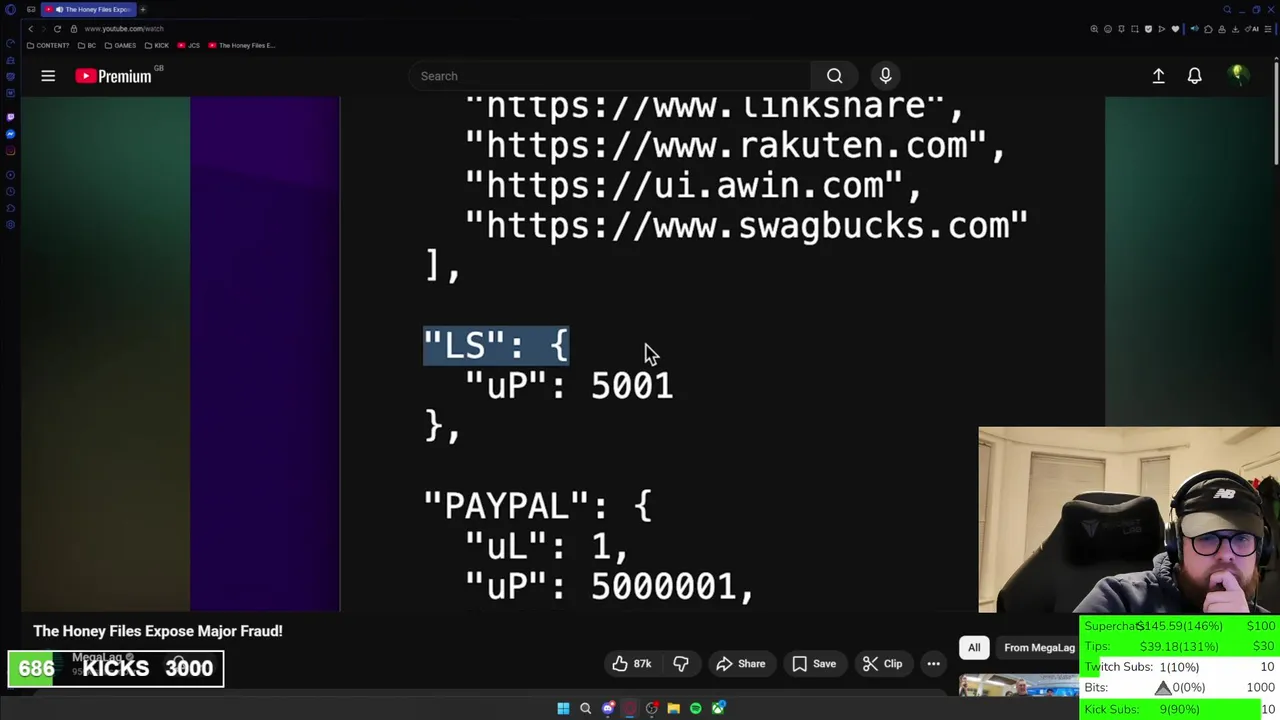Zoom in with the browser magnifier-plus icon
Image resolution: width=1280 pixels, height=720 pixels.
pyautogui.click(x=1094, y=29)
